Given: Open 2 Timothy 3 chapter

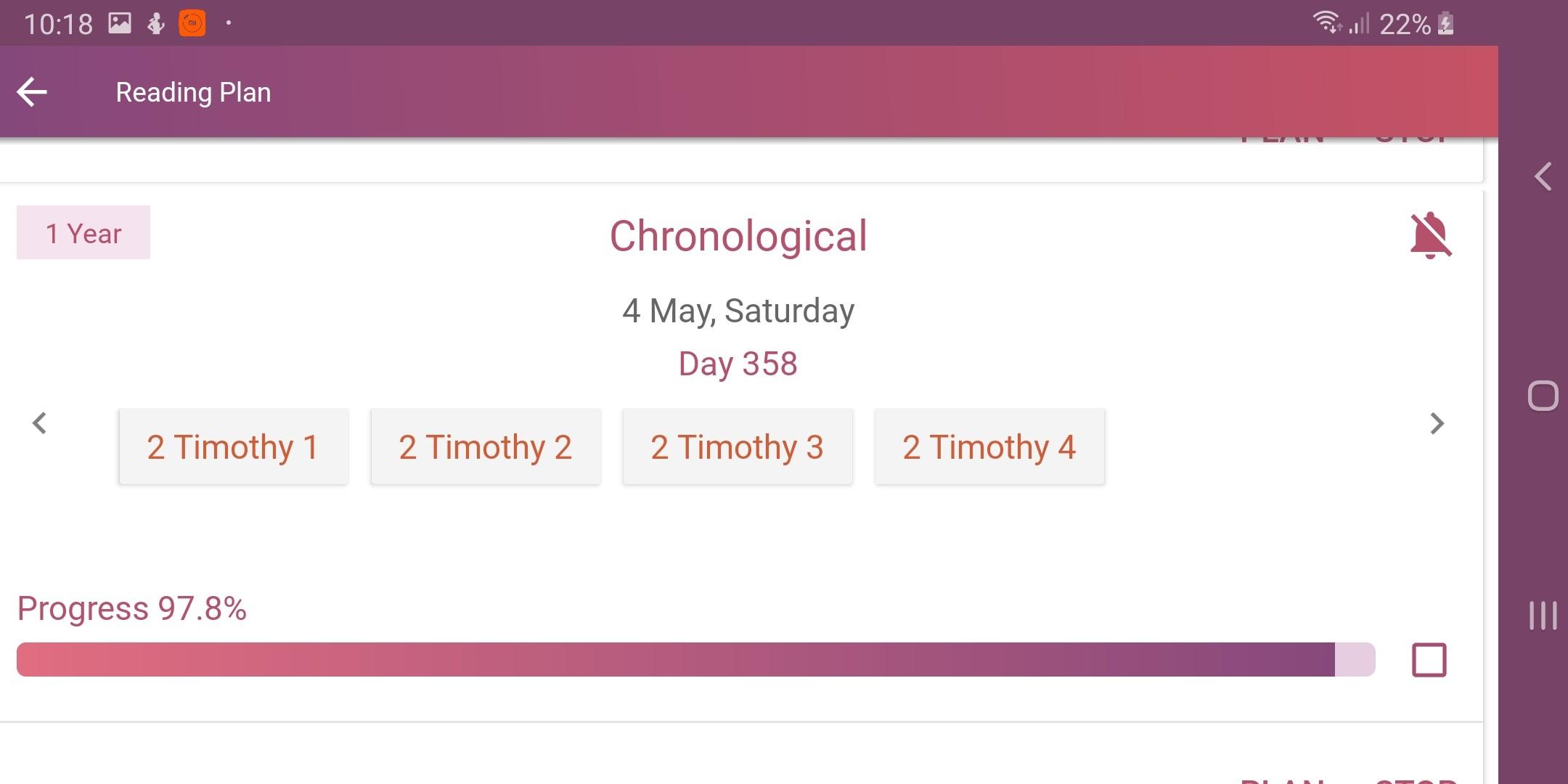Looking at the screenshot, I should click(737, 446).
